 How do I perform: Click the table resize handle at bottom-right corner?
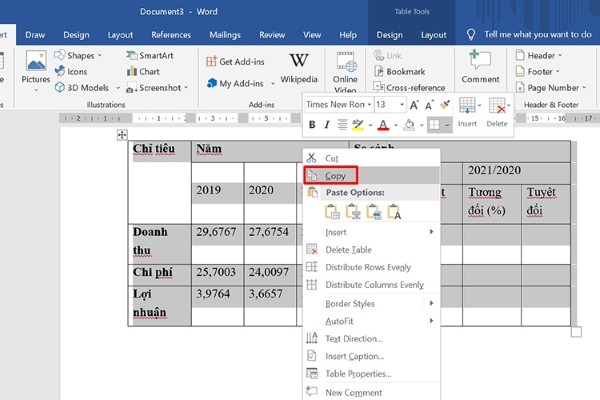click(x=576, y=332)
